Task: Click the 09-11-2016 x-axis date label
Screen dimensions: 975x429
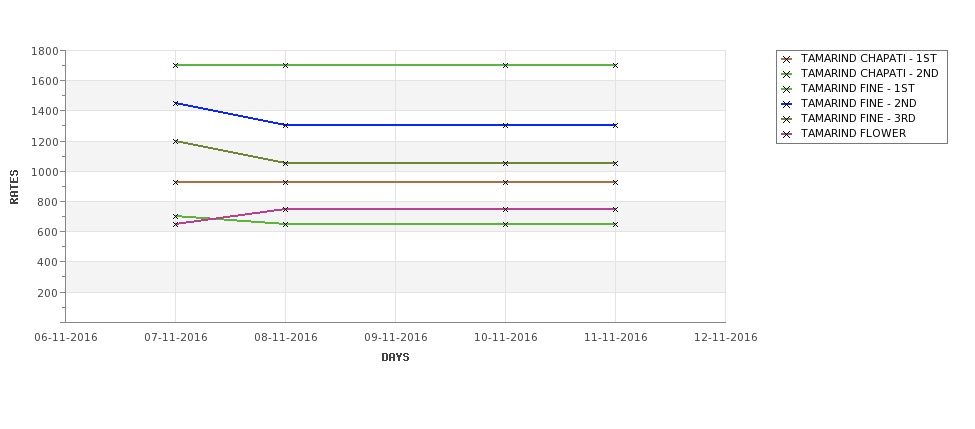Action: coord(395,338)
